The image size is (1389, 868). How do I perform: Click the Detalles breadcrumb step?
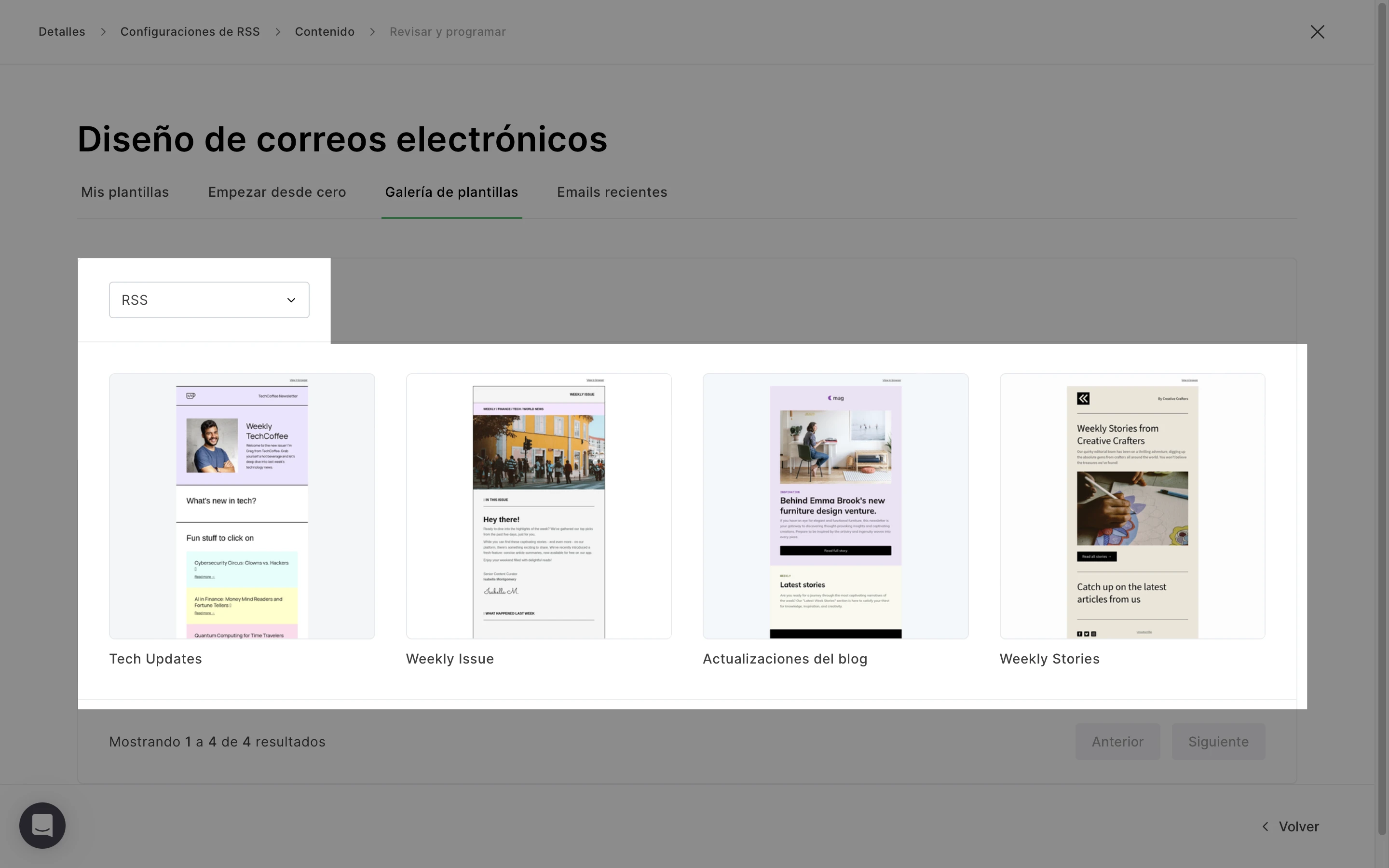[61, 31]
